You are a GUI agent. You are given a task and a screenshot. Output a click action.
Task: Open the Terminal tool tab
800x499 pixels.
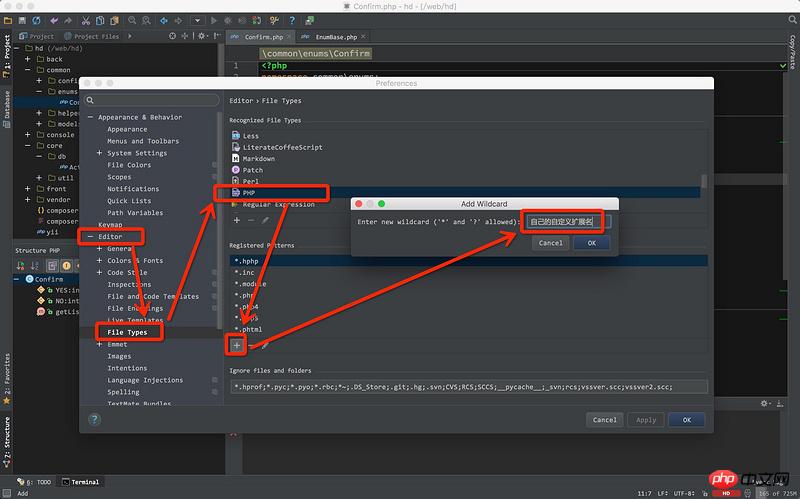(81, 482)
